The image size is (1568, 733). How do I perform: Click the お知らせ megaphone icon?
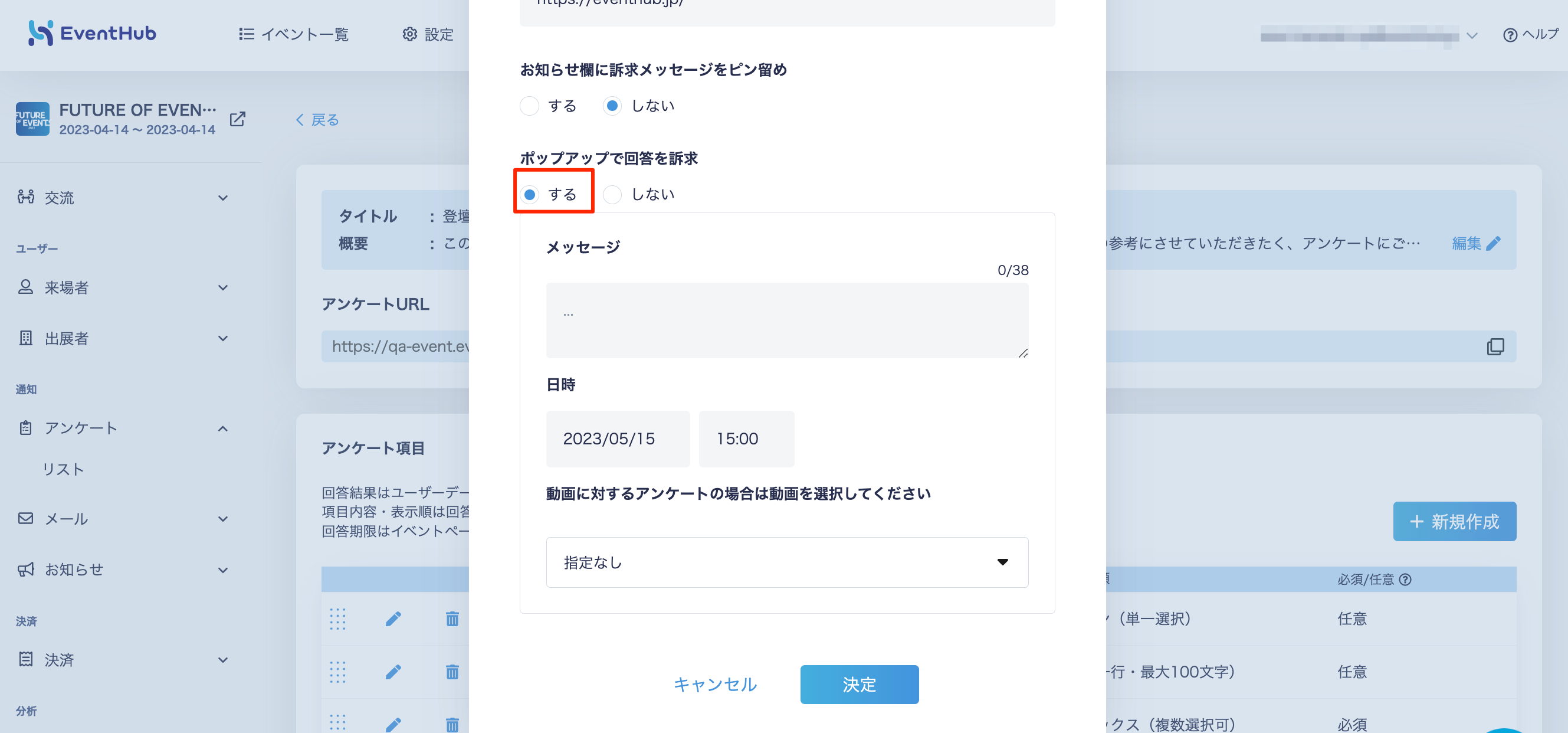(25, 570)
